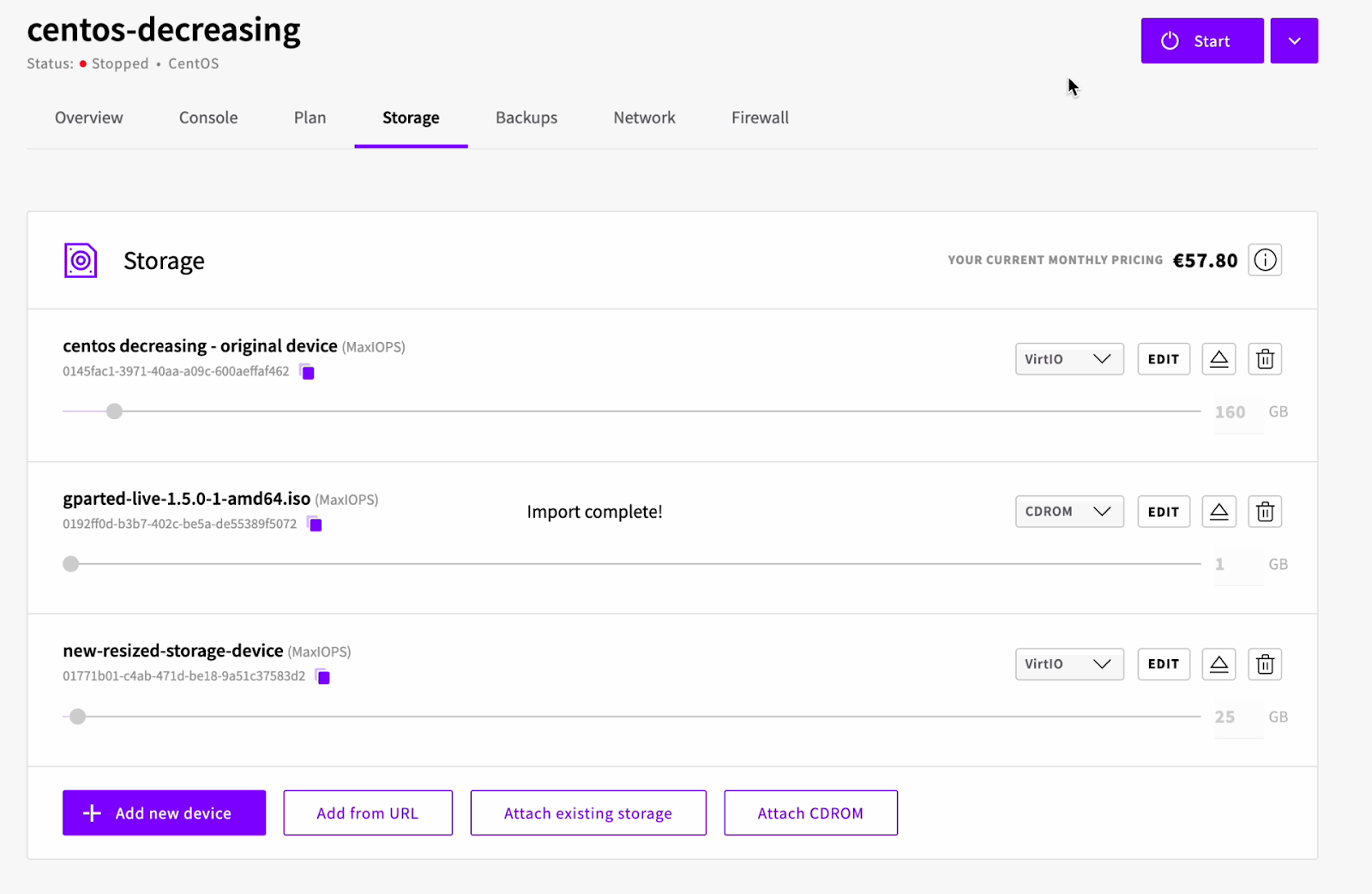Click the 1 GB size field
This screenshot has height=894, width=1372.
point(1239,565)
